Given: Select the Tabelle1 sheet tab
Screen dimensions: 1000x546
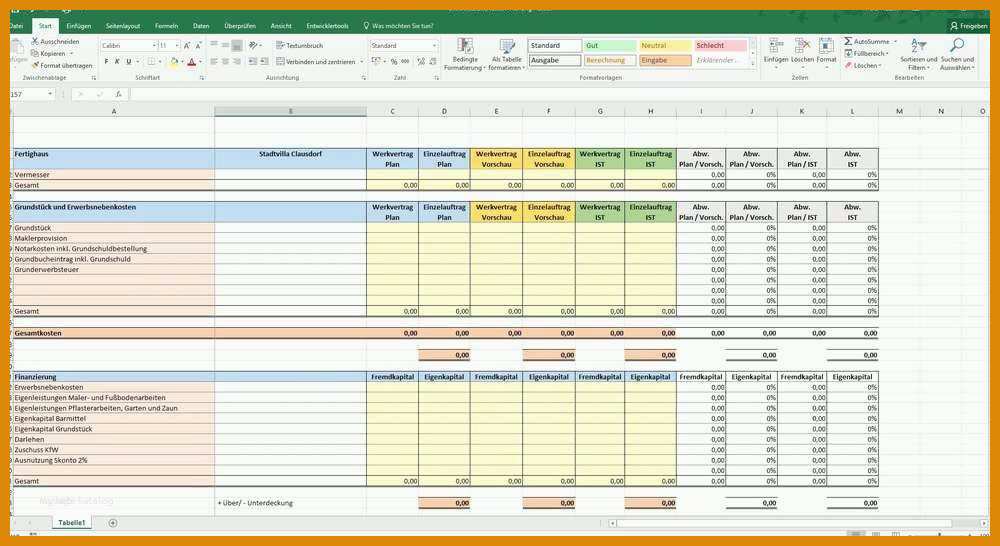Looking at the screenshot, I should click(x=71, y=522).
